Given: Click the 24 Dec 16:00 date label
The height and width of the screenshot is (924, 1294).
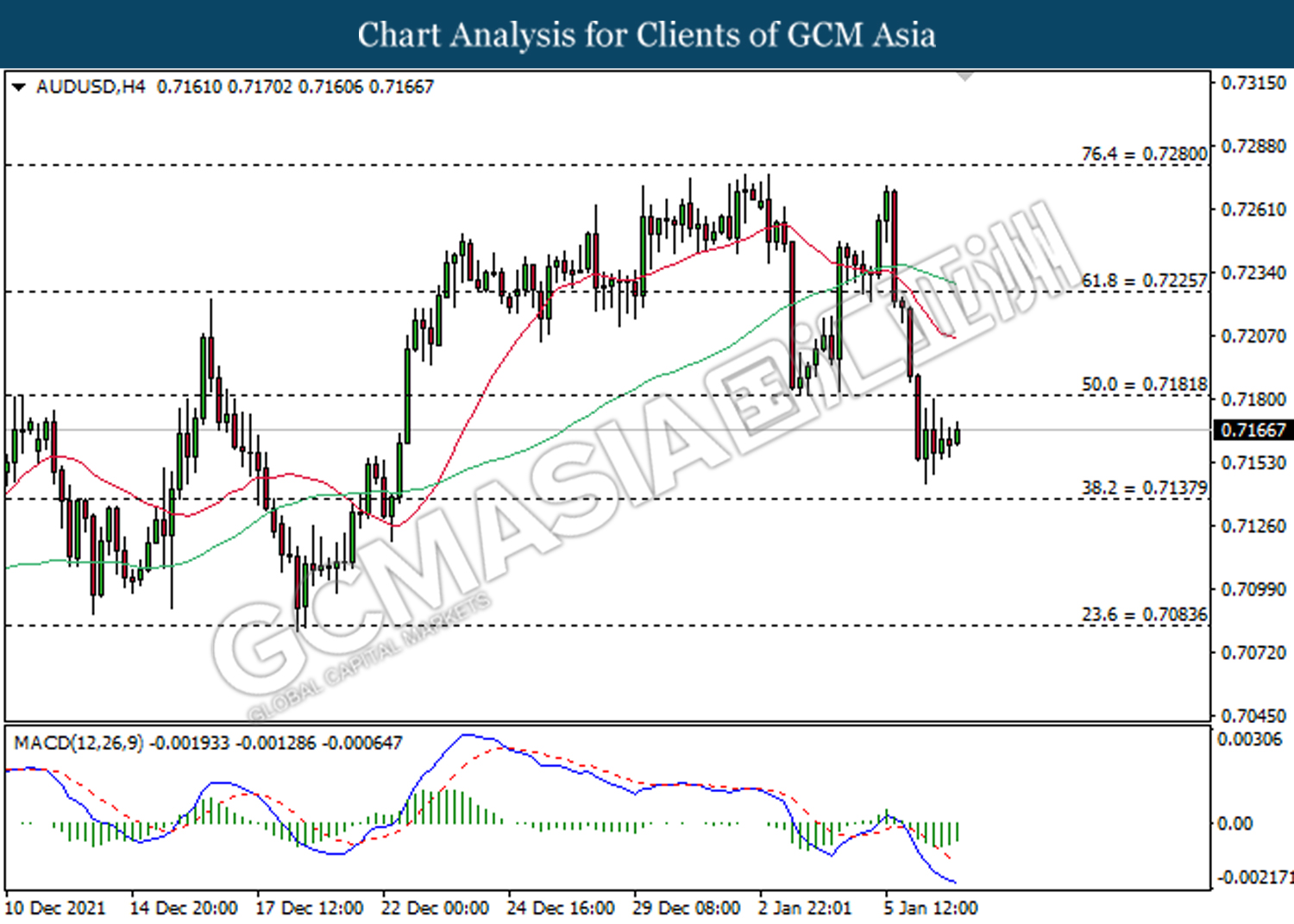Looking at the screenshot, I should coord(562,908).
